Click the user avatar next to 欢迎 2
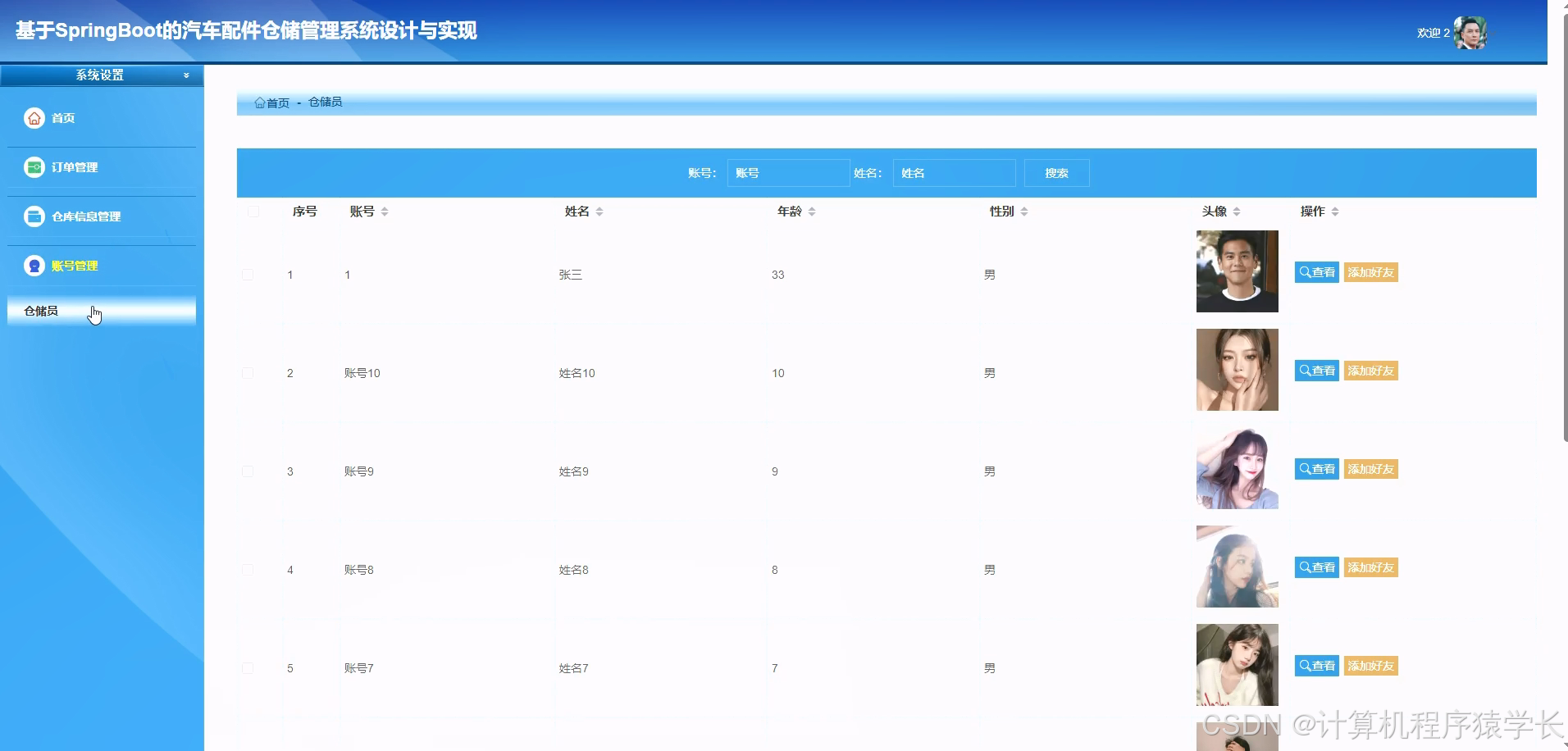 tap(1469, 31)
